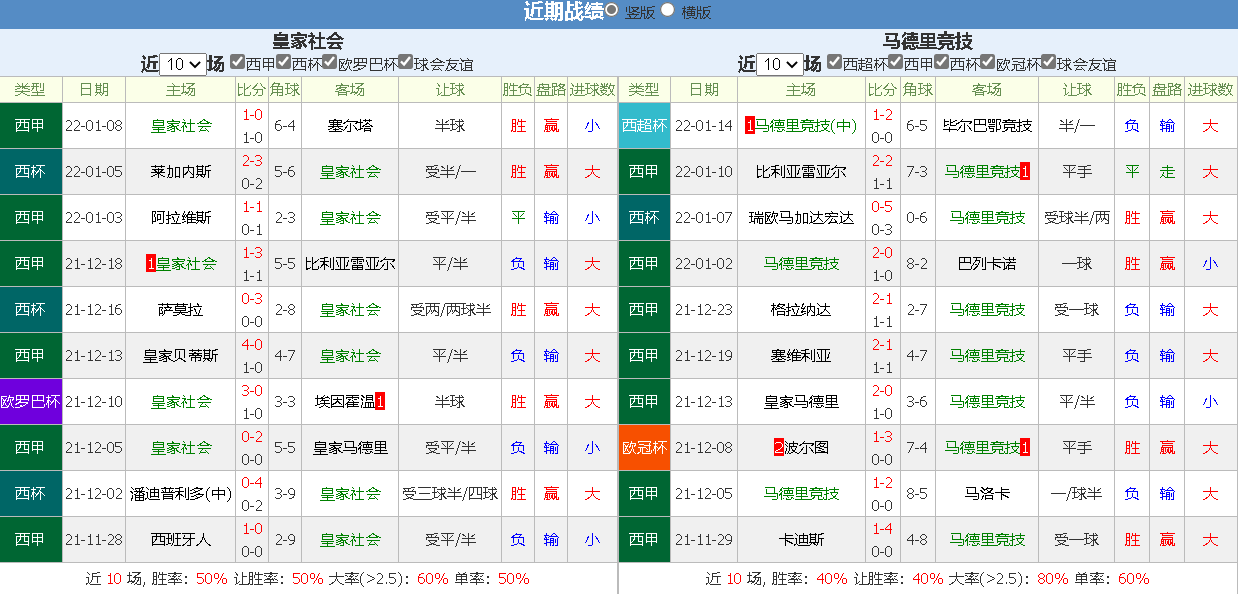Disable the 西超杯 checkbox
The image size is (1238, 594).
coord(834,63)
